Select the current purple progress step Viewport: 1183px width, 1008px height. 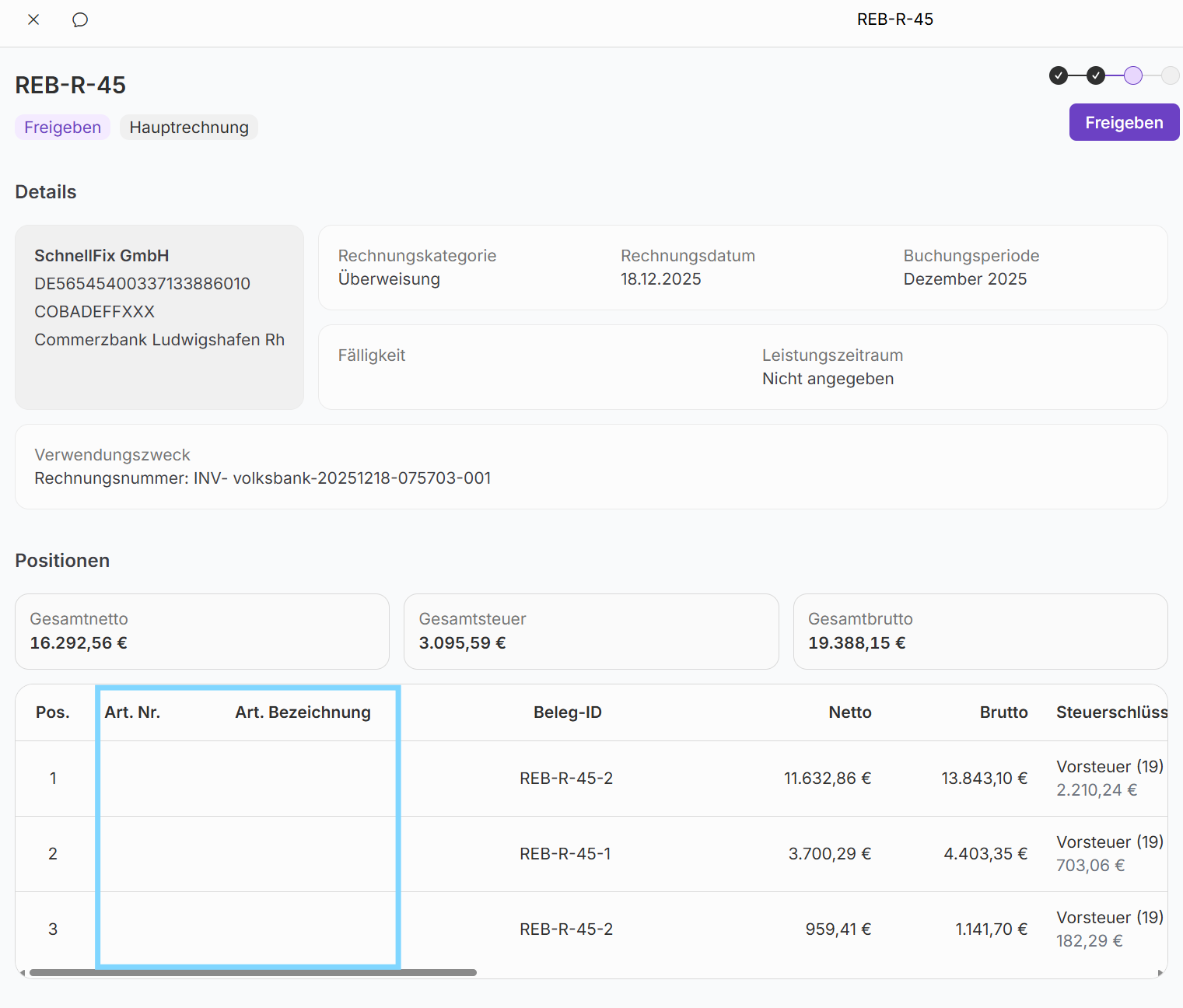click(x=1133, y=75)
